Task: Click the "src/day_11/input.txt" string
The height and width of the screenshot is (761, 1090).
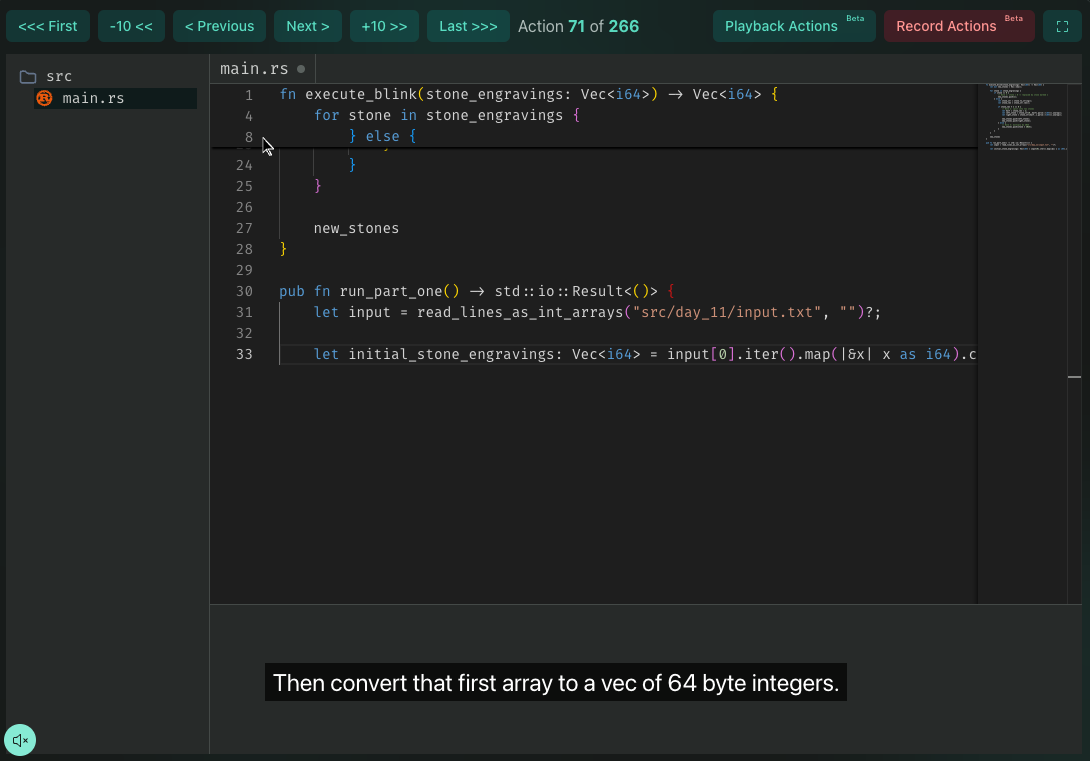Action: [727, 313]
